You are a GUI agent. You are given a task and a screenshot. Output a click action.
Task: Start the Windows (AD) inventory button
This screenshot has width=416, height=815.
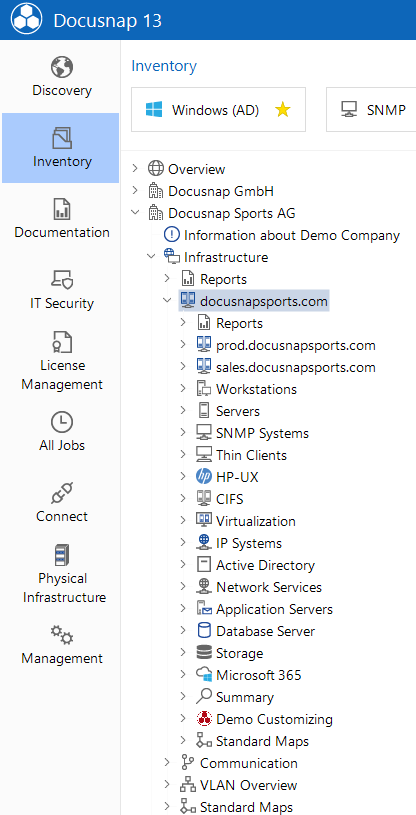tap(218, 110)
